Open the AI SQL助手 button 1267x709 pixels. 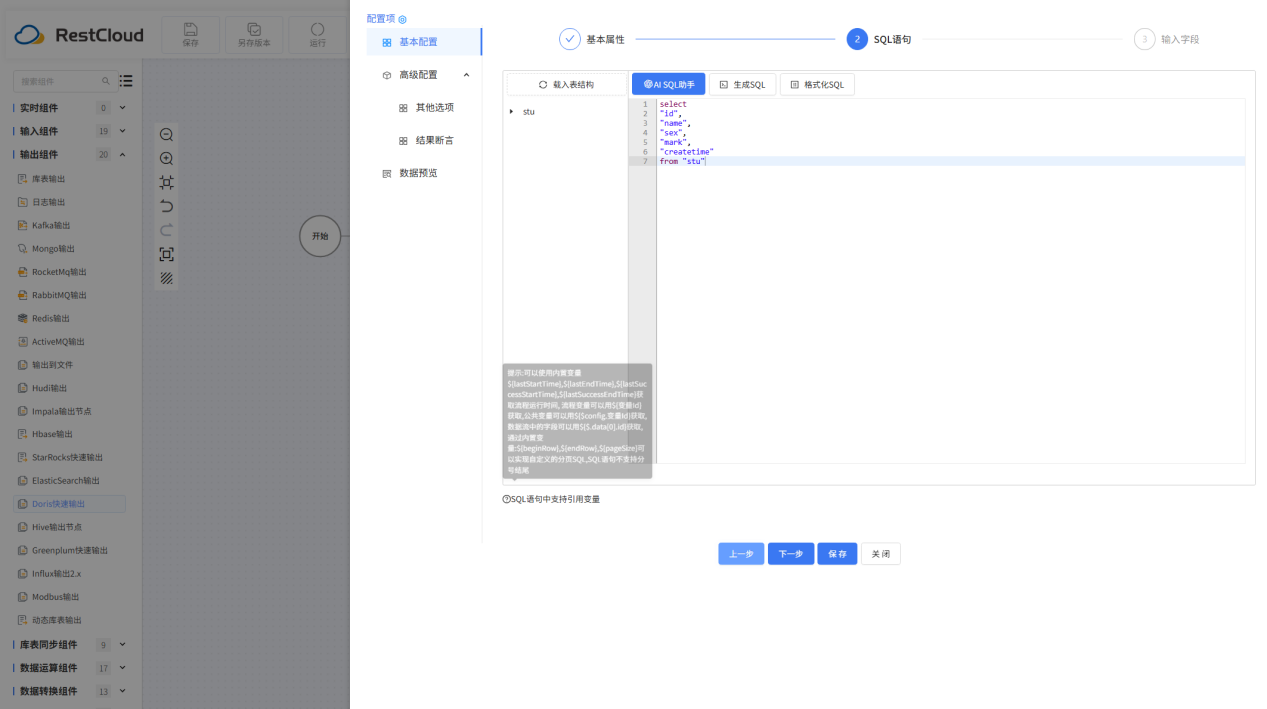668,85
